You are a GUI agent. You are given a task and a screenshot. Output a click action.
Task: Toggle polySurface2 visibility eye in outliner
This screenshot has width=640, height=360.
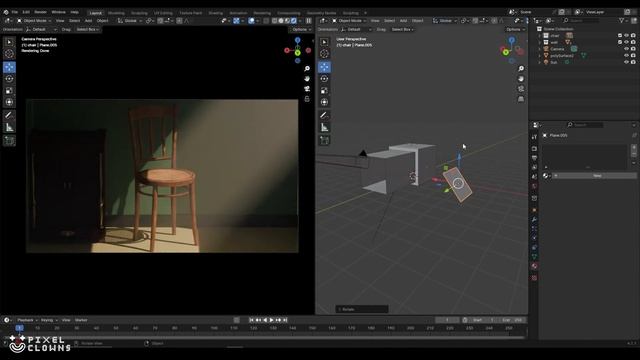627,56
